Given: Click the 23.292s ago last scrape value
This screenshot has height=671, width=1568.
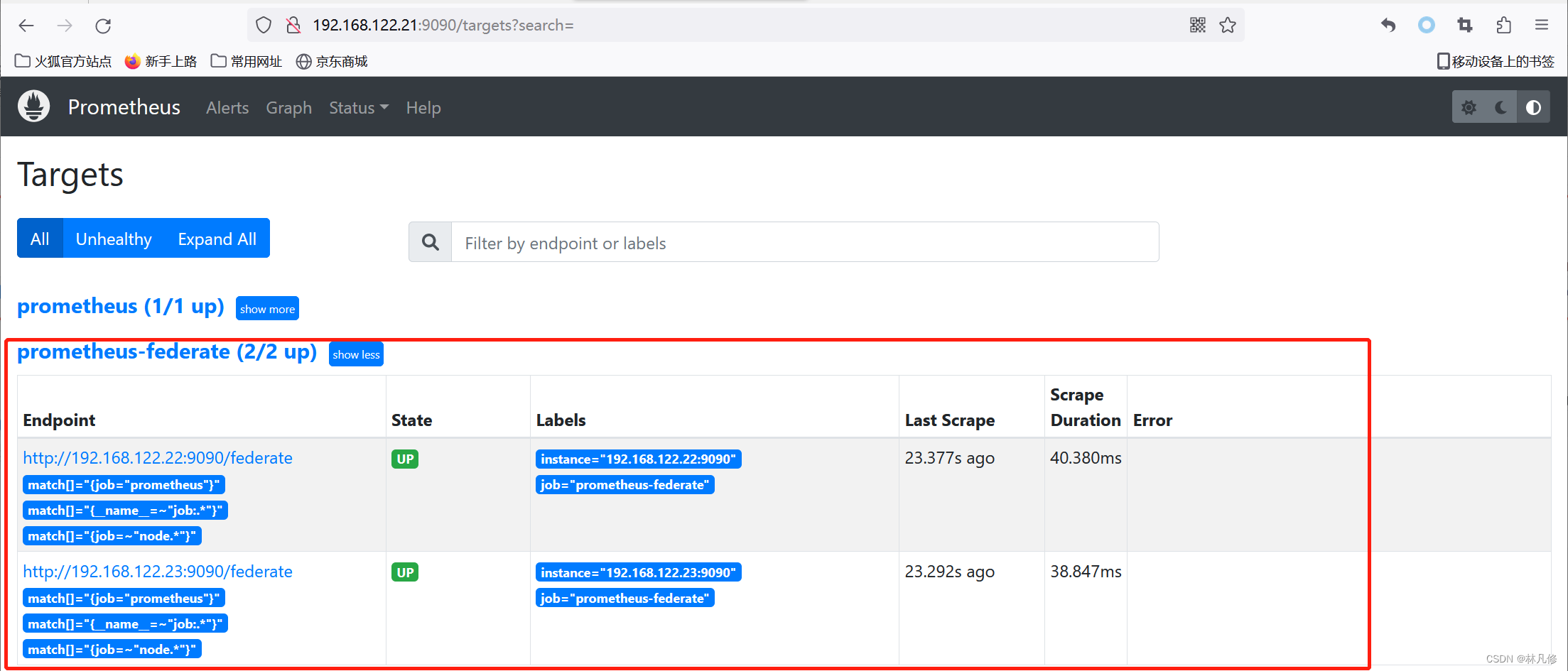Looking at the screenshot, I should 950,572.
